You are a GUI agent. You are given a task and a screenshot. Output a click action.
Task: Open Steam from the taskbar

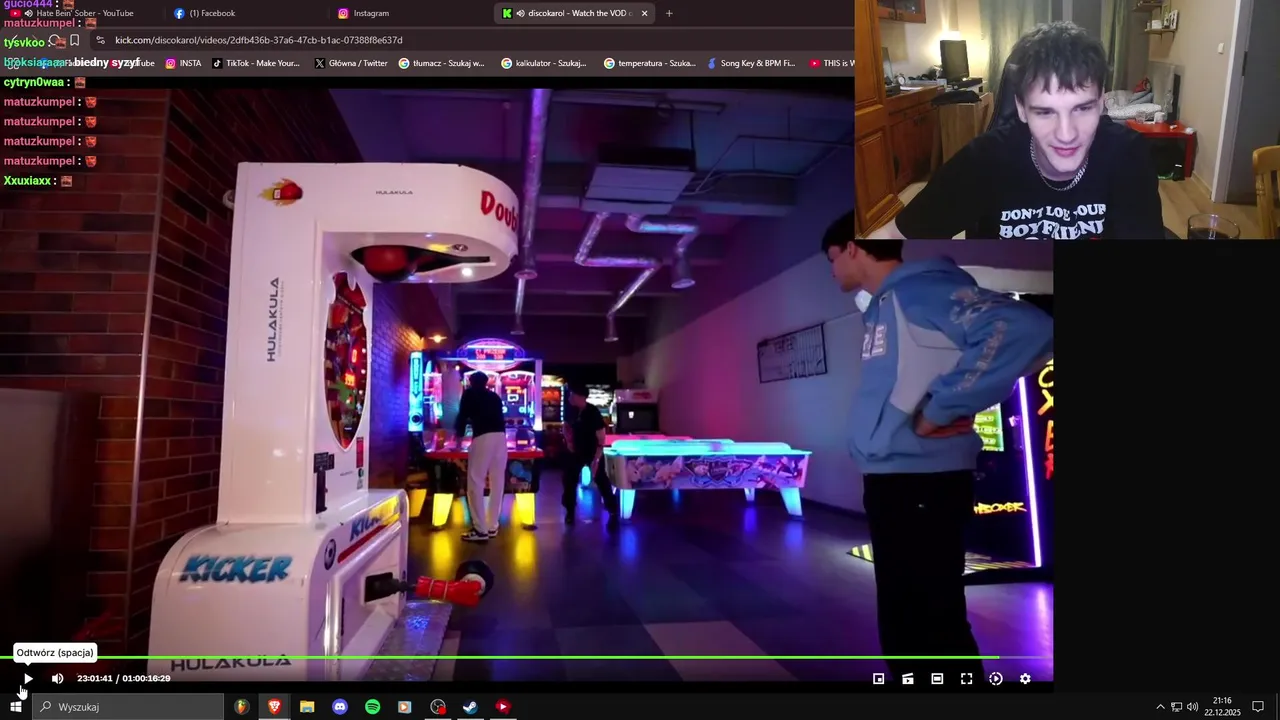tap(470, 707)
